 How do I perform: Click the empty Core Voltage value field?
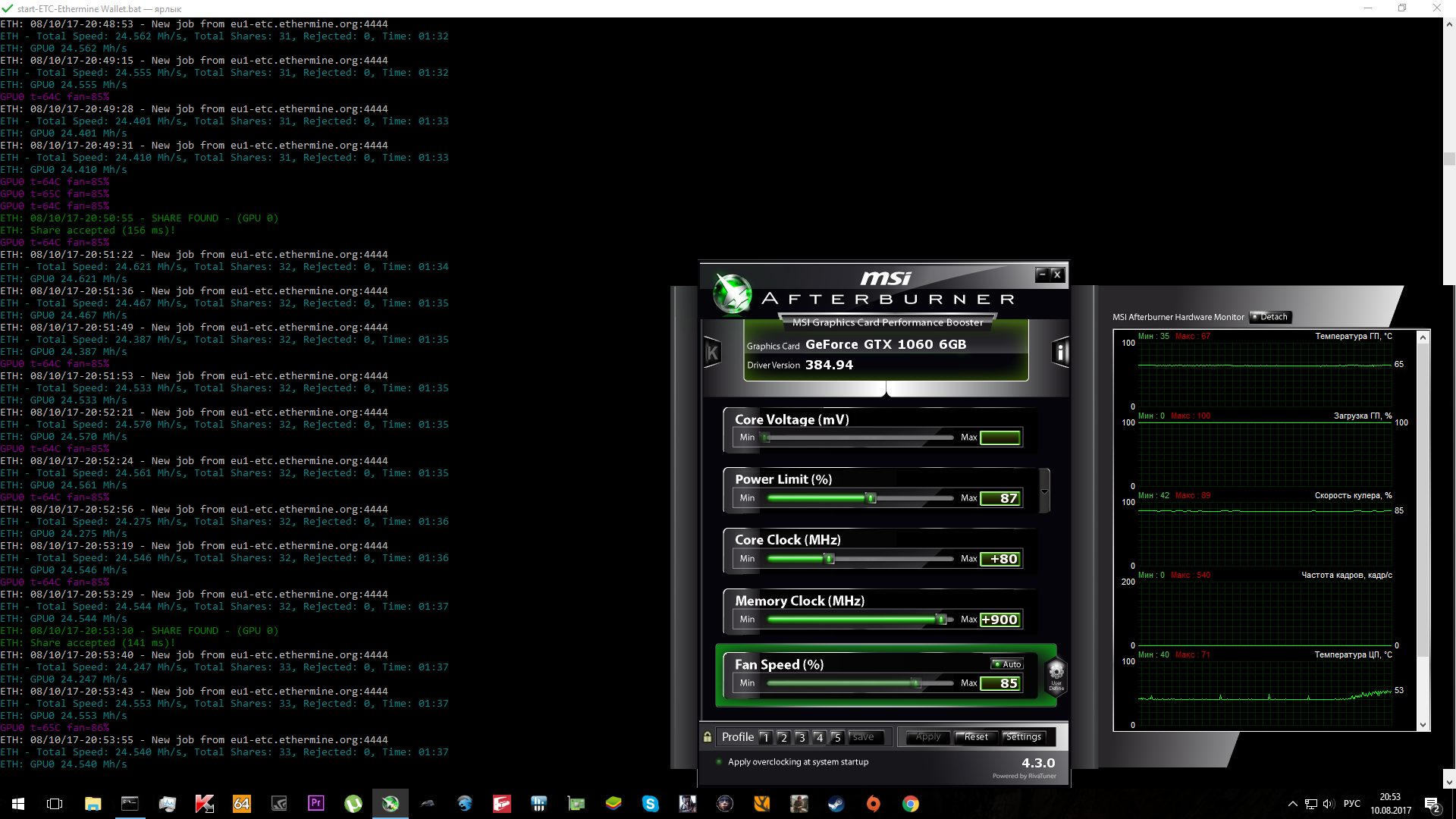point(1000,438)
